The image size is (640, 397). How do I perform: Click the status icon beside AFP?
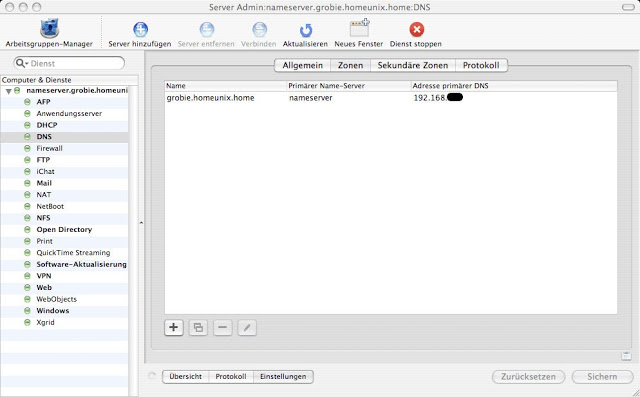tap(27, 102)
